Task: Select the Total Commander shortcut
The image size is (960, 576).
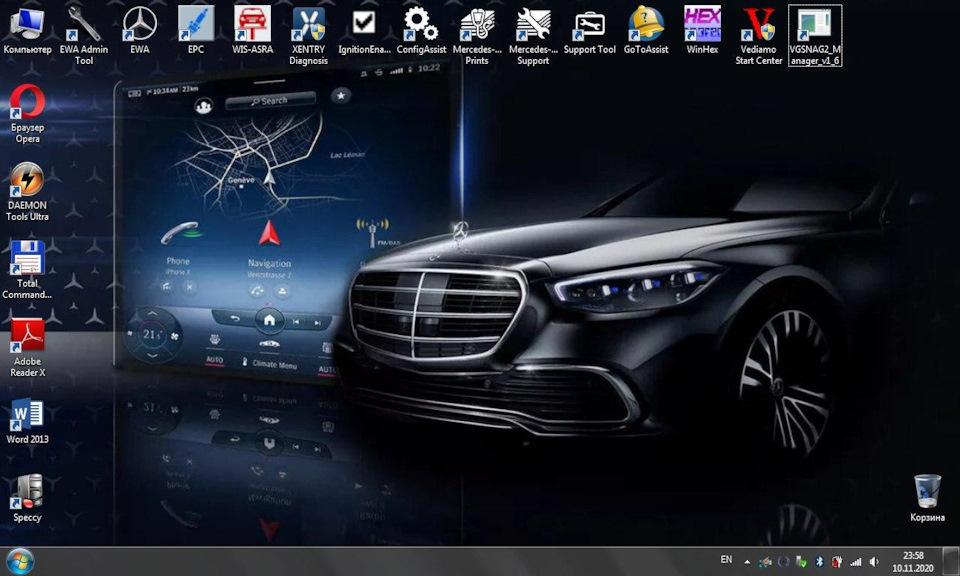Action: click(x=28, y=270)
